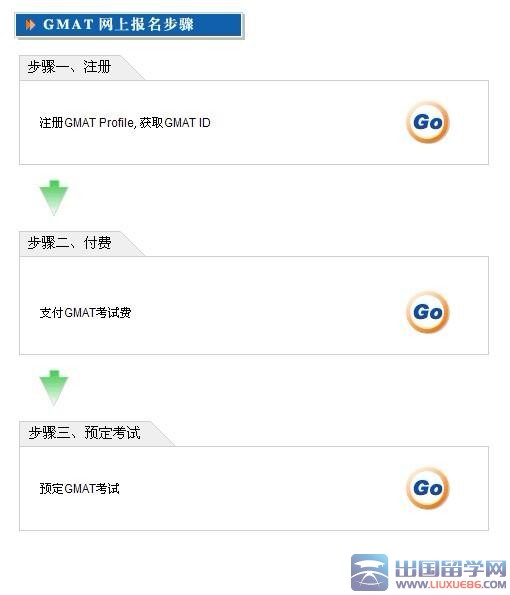Screen dimensions: 510x595
Task: Click the GMAT text in the blue header
Action: 68,25
